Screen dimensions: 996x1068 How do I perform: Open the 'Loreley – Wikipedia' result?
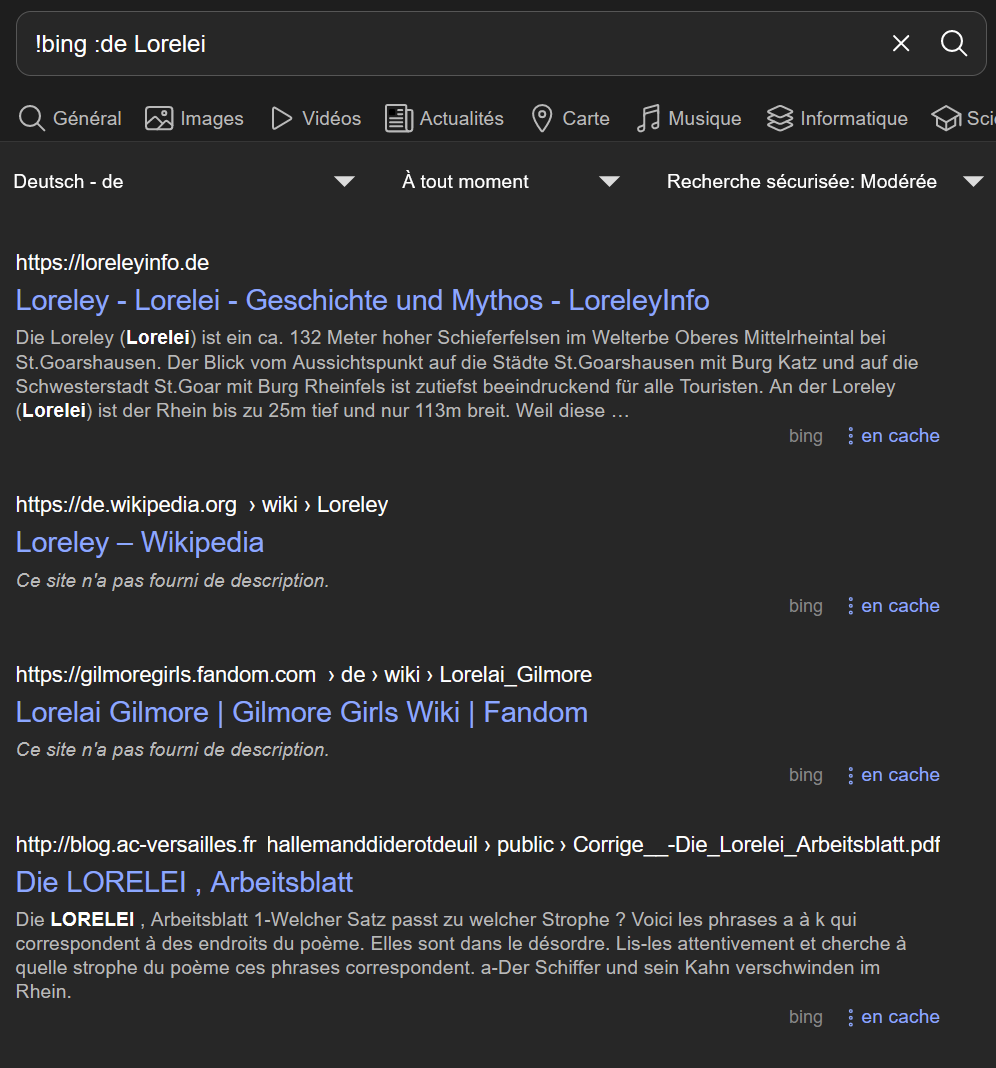[x=140, y=542]
